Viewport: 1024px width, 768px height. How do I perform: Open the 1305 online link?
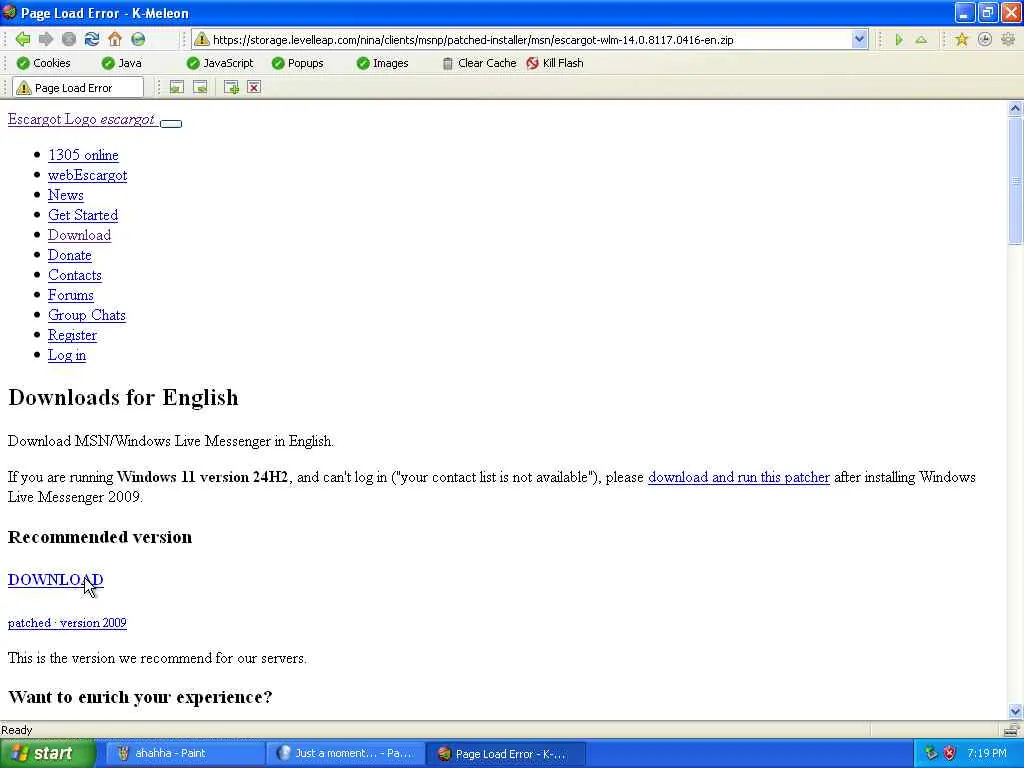tap(84, 155)
